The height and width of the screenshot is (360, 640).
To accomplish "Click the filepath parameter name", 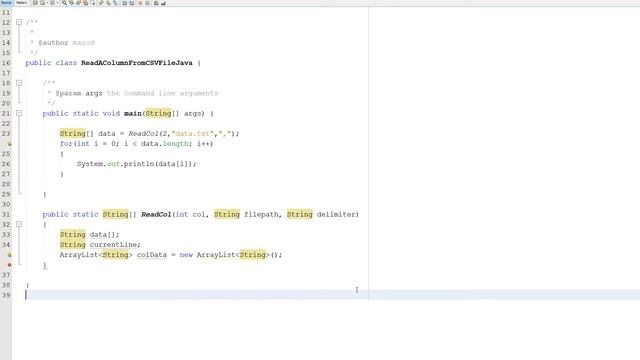I will tap(261, 214).
